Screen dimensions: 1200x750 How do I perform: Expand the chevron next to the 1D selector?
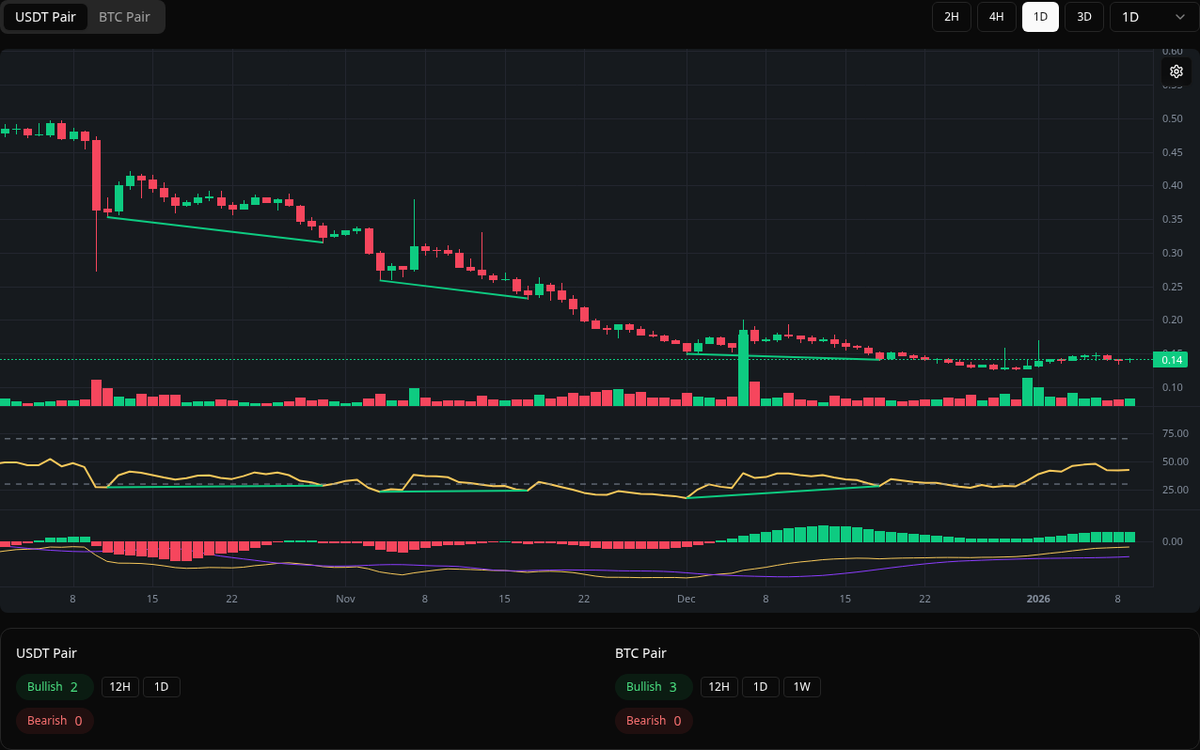(x=1181, y=17)
